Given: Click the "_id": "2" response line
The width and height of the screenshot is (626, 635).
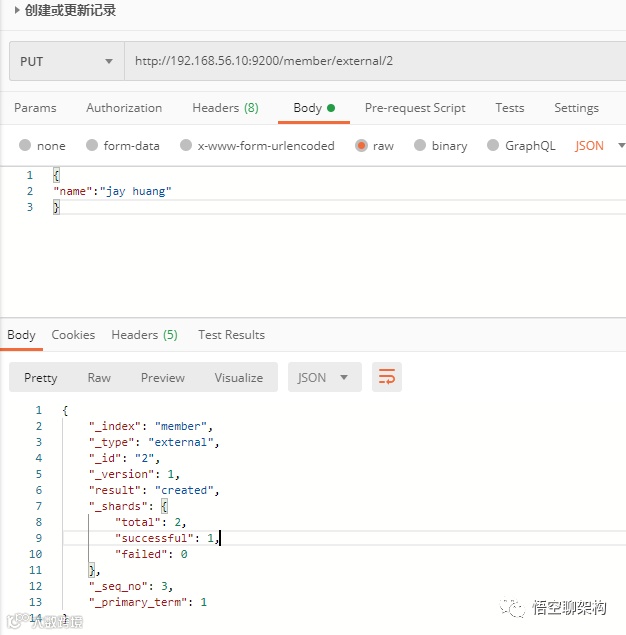Looking at the screenshot, I should [x=124, y=458].
